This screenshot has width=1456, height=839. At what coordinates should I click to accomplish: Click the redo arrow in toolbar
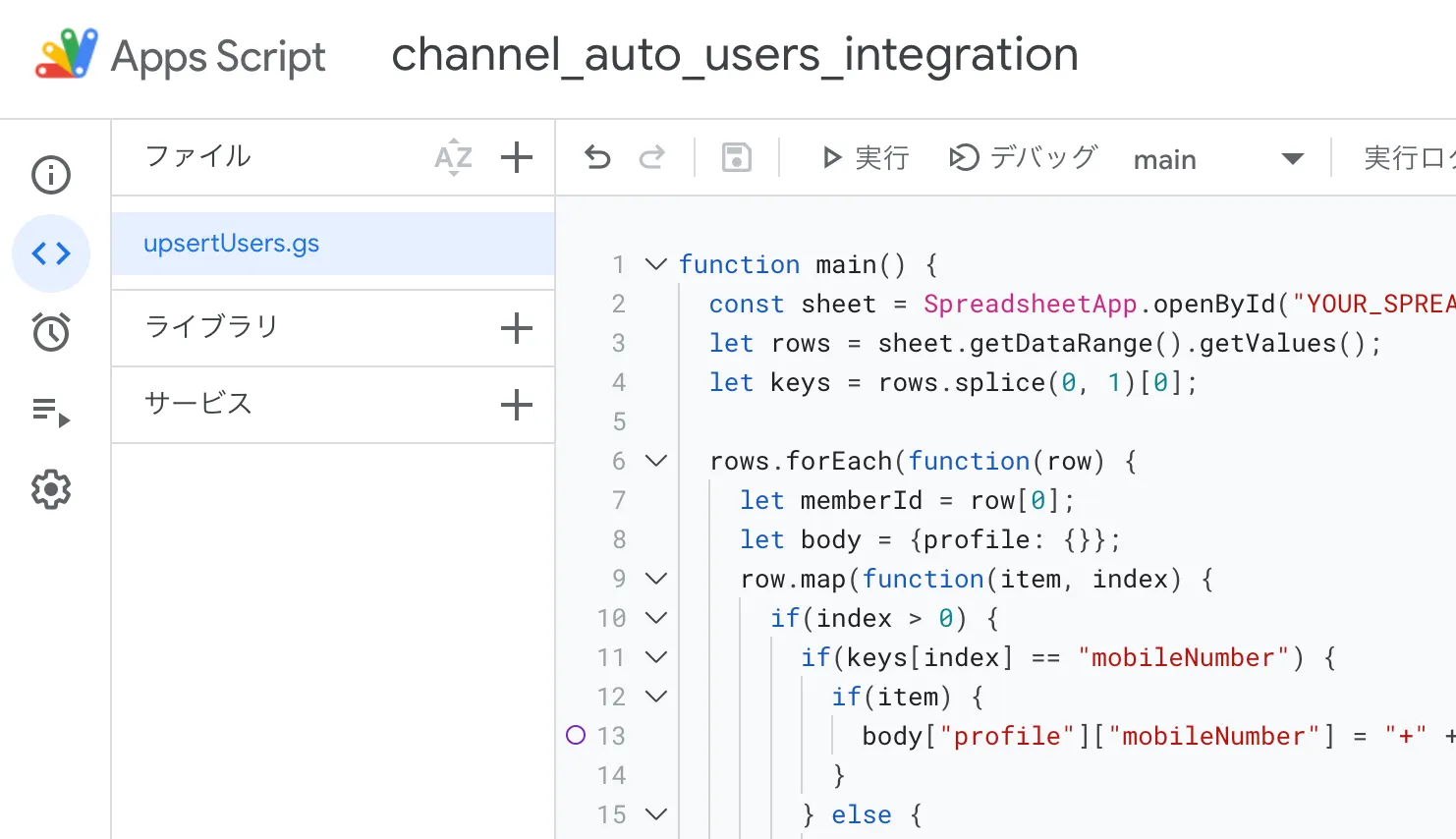(x=652, y=157)
